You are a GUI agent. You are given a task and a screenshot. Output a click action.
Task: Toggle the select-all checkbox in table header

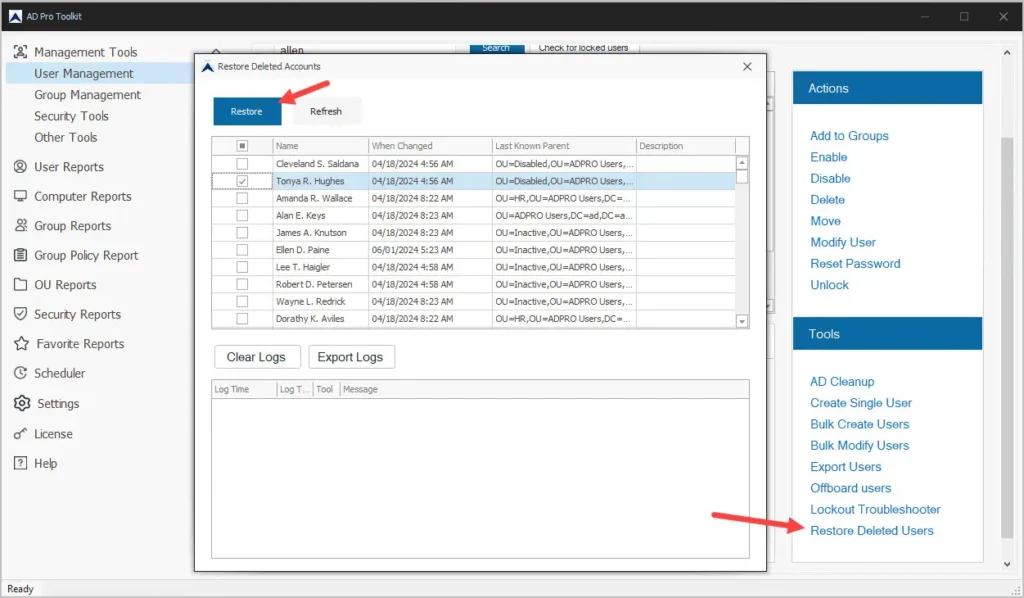[x=242, y=146]
